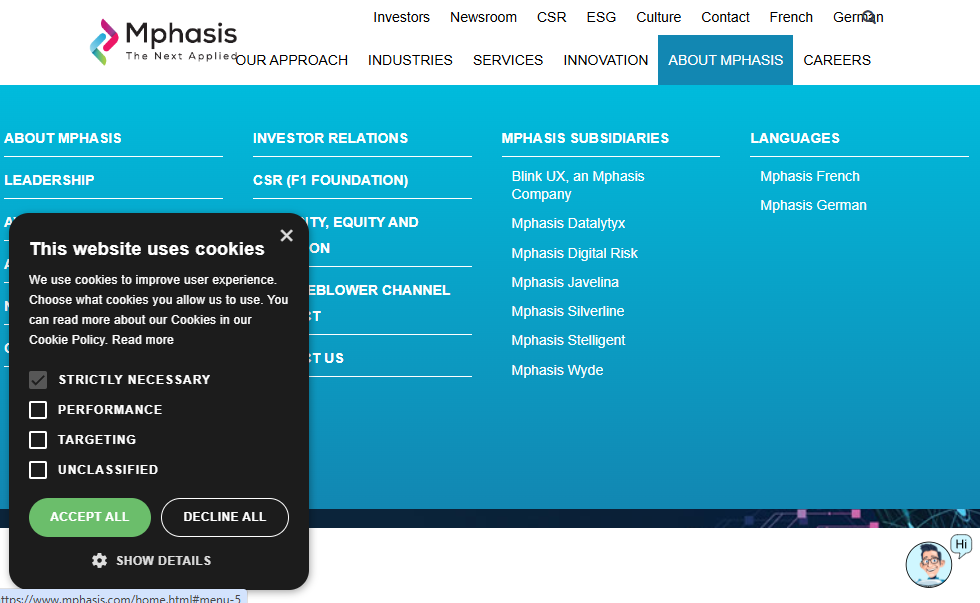Enable the Performance cookies checkbox
The height and width of the screenshot is (603, 980).
point(38,410)
